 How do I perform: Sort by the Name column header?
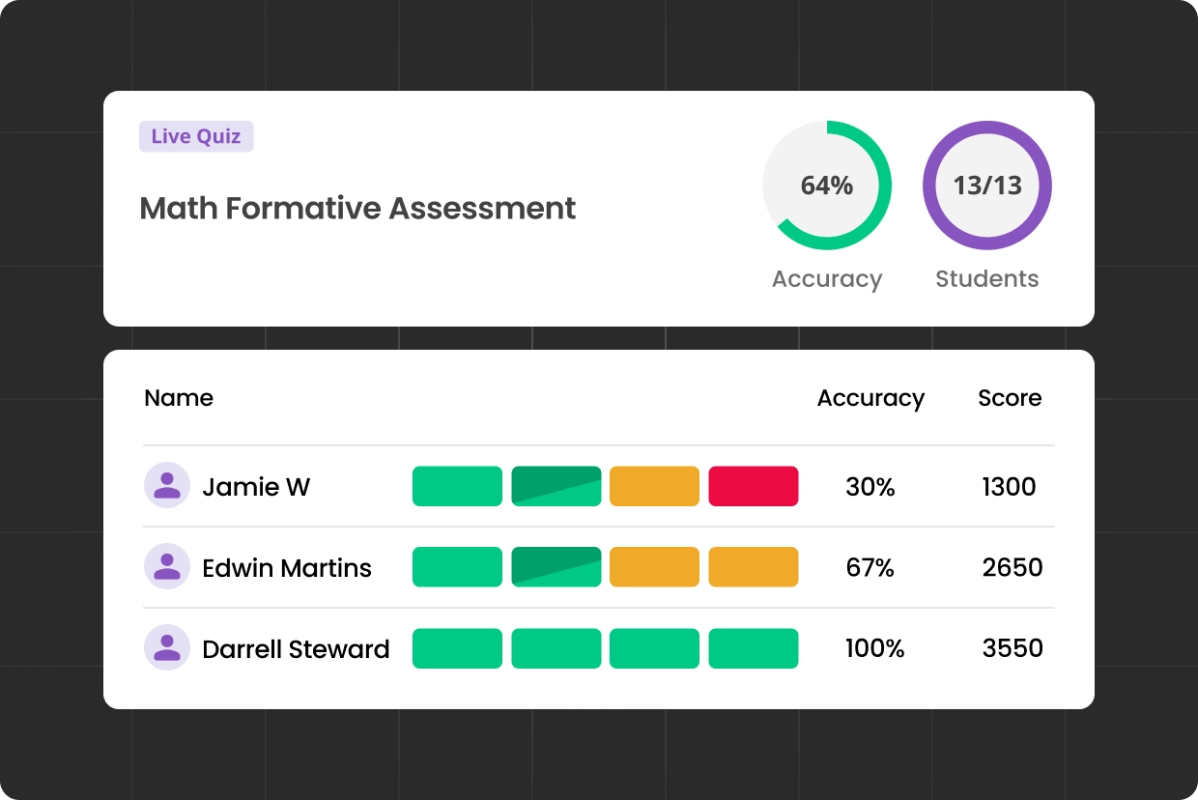click(x=179, y=397)
